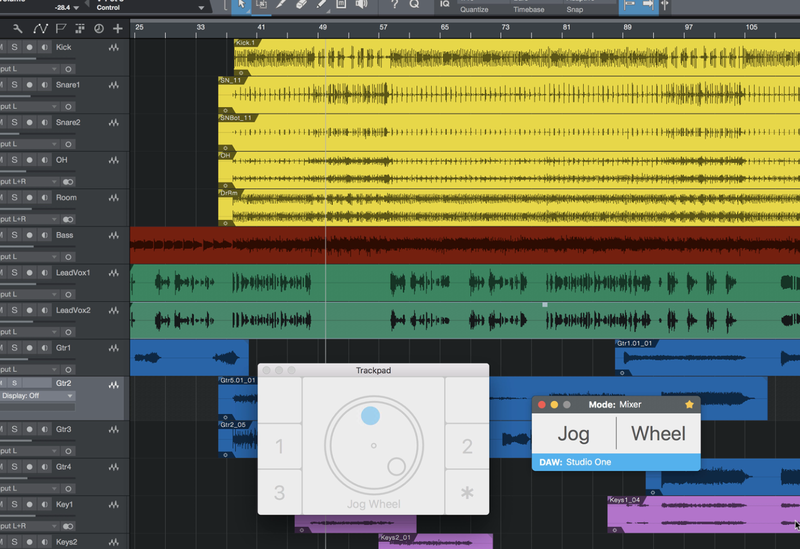
Task: Click DAW: Studio One bar
Action: point(616,462)
